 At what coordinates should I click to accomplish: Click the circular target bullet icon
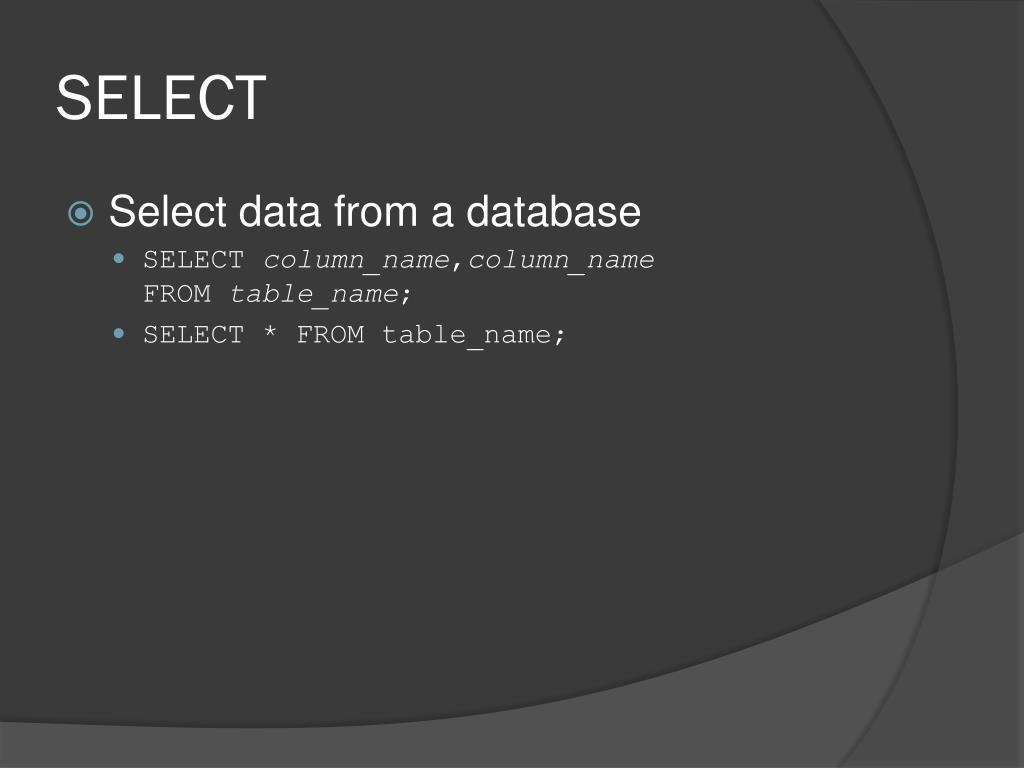pyautogui.click(x=81, y=213)
